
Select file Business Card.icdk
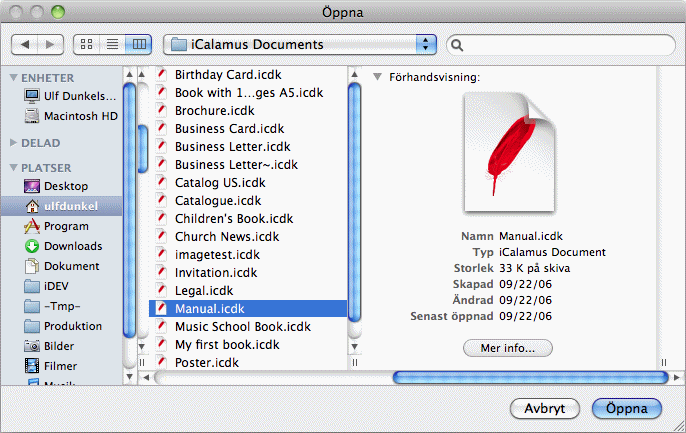pos(248,129)
